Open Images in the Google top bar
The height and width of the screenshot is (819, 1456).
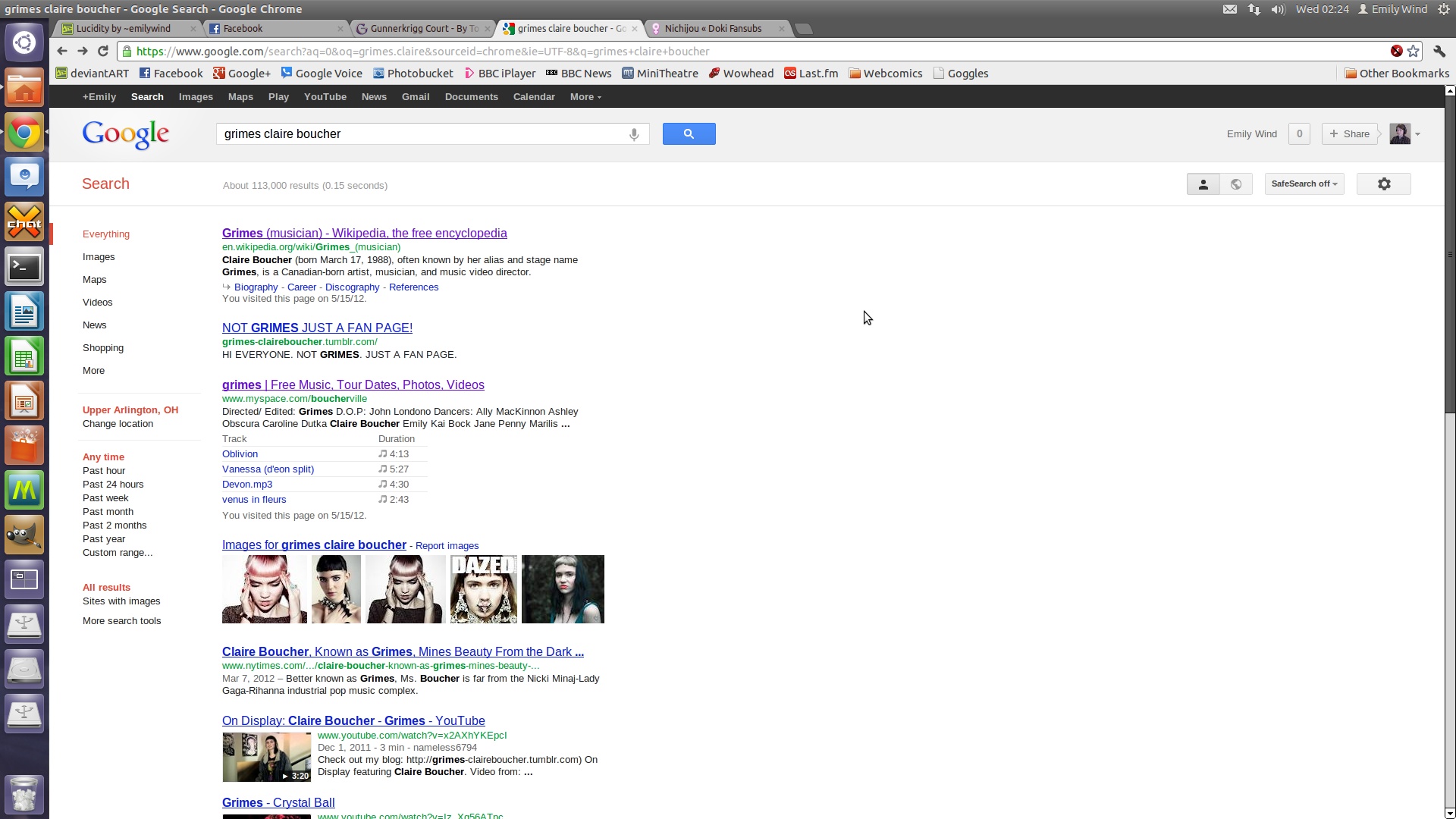tap(196, 97)
